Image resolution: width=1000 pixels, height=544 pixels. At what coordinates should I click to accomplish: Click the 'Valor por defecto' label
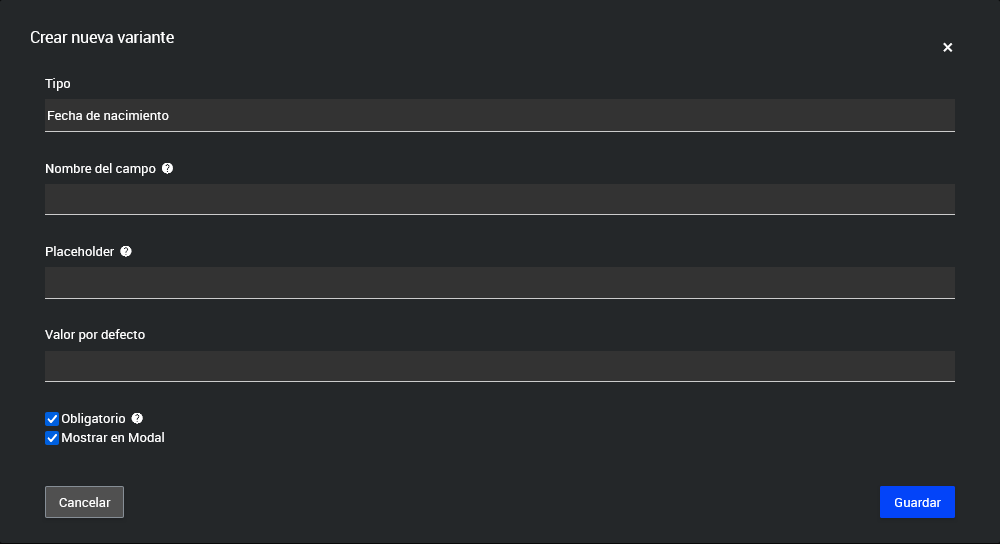(95, 334)
